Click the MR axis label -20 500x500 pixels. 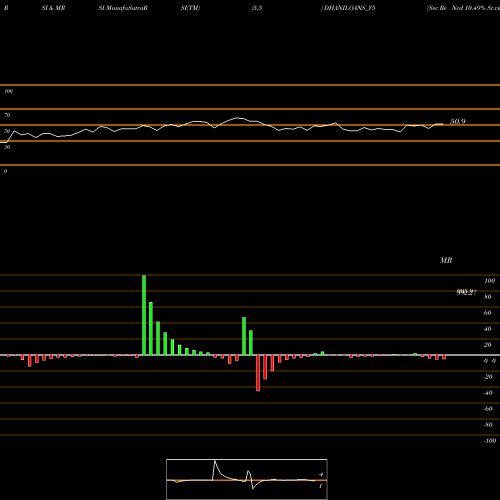coord(488,377)
